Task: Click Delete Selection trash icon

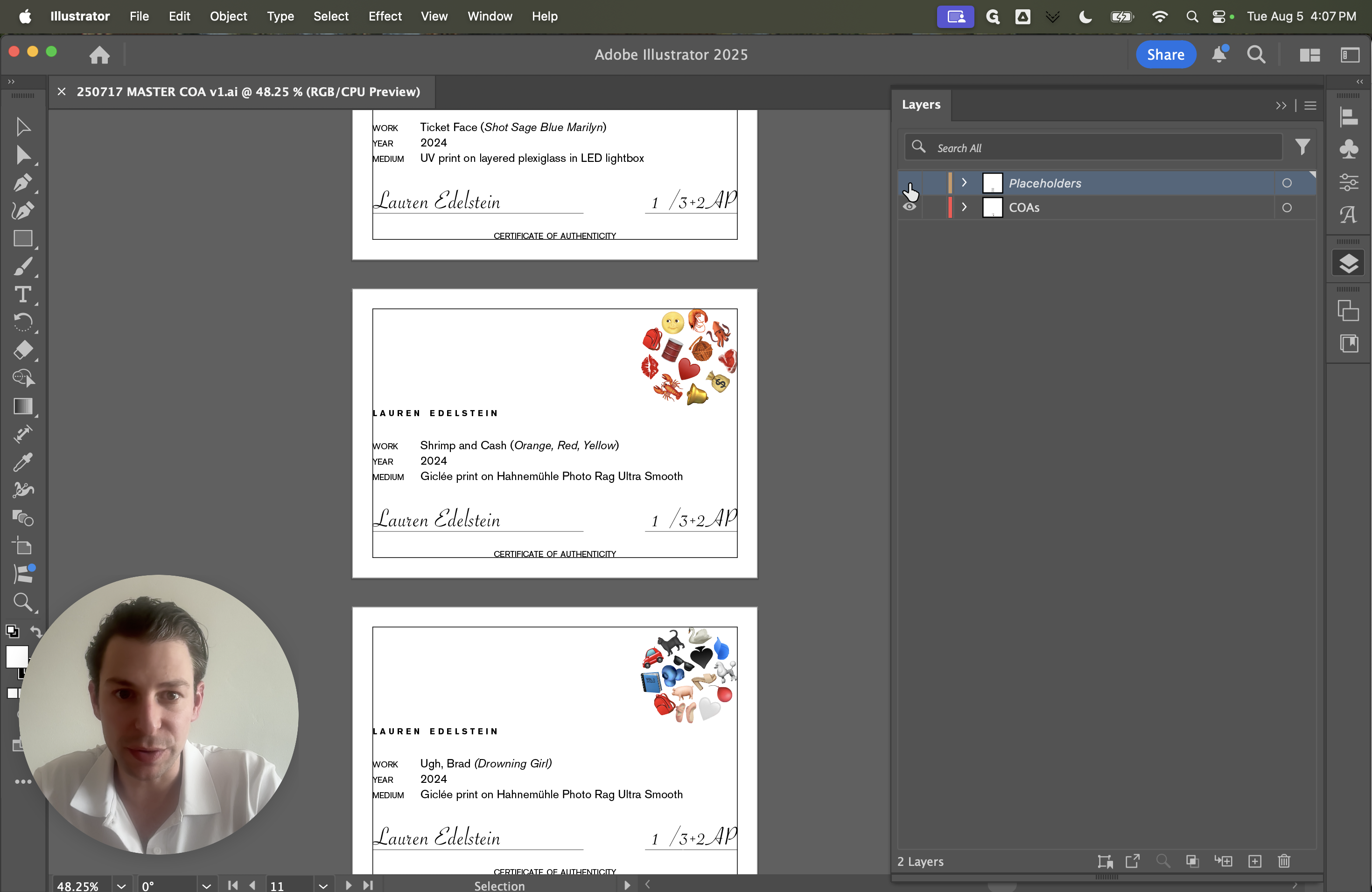Action: click(1284, 861)
